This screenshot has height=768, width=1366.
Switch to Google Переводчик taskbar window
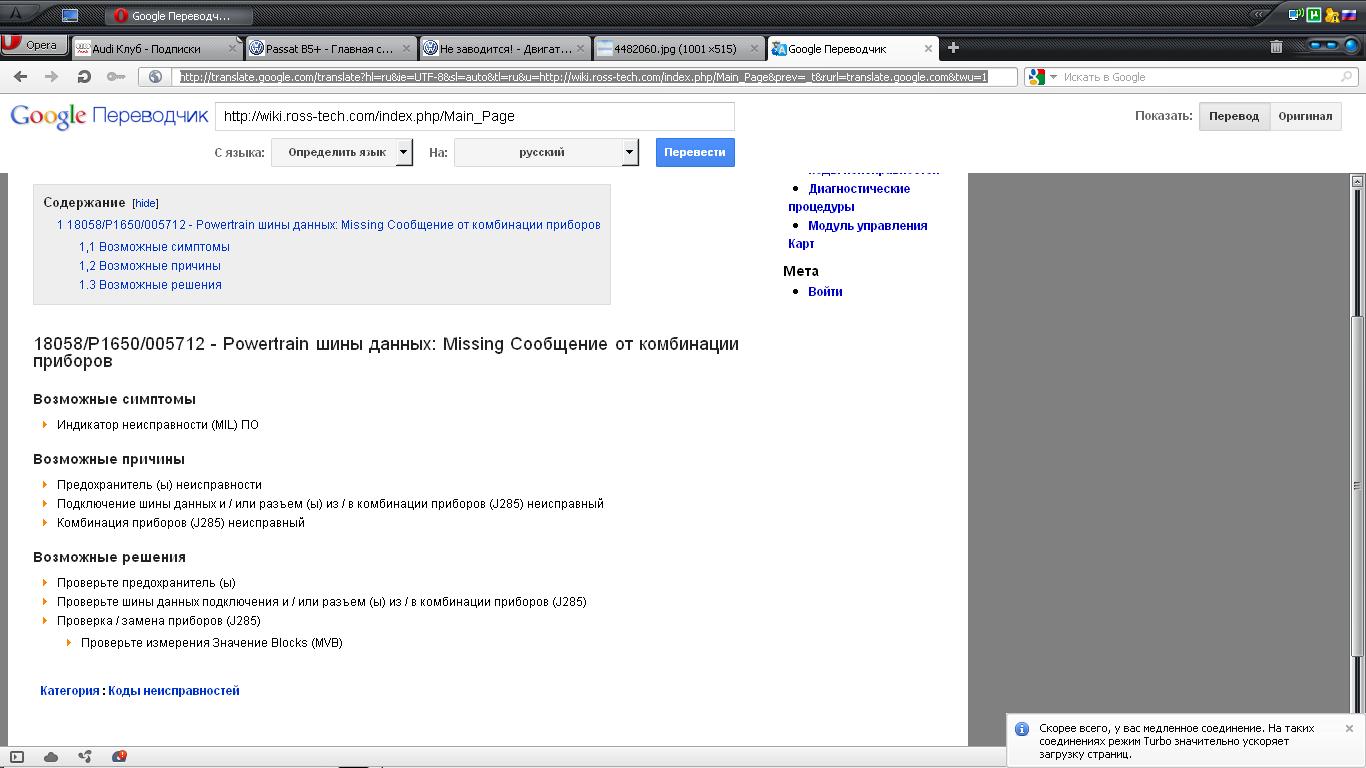click(x=179, y=15)
